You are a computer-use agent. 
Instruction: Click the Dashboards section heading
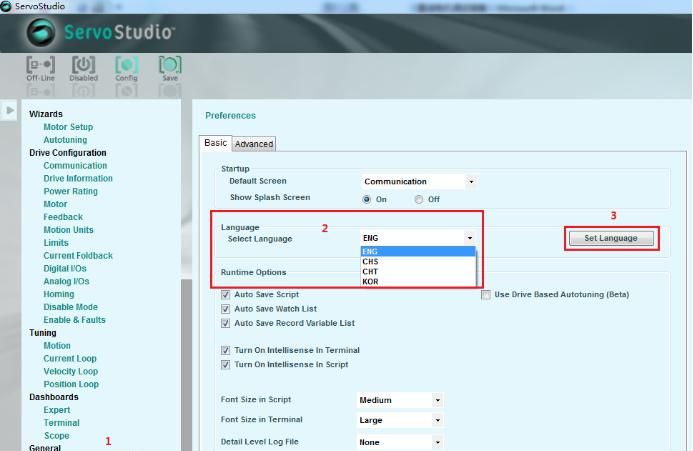53,397
